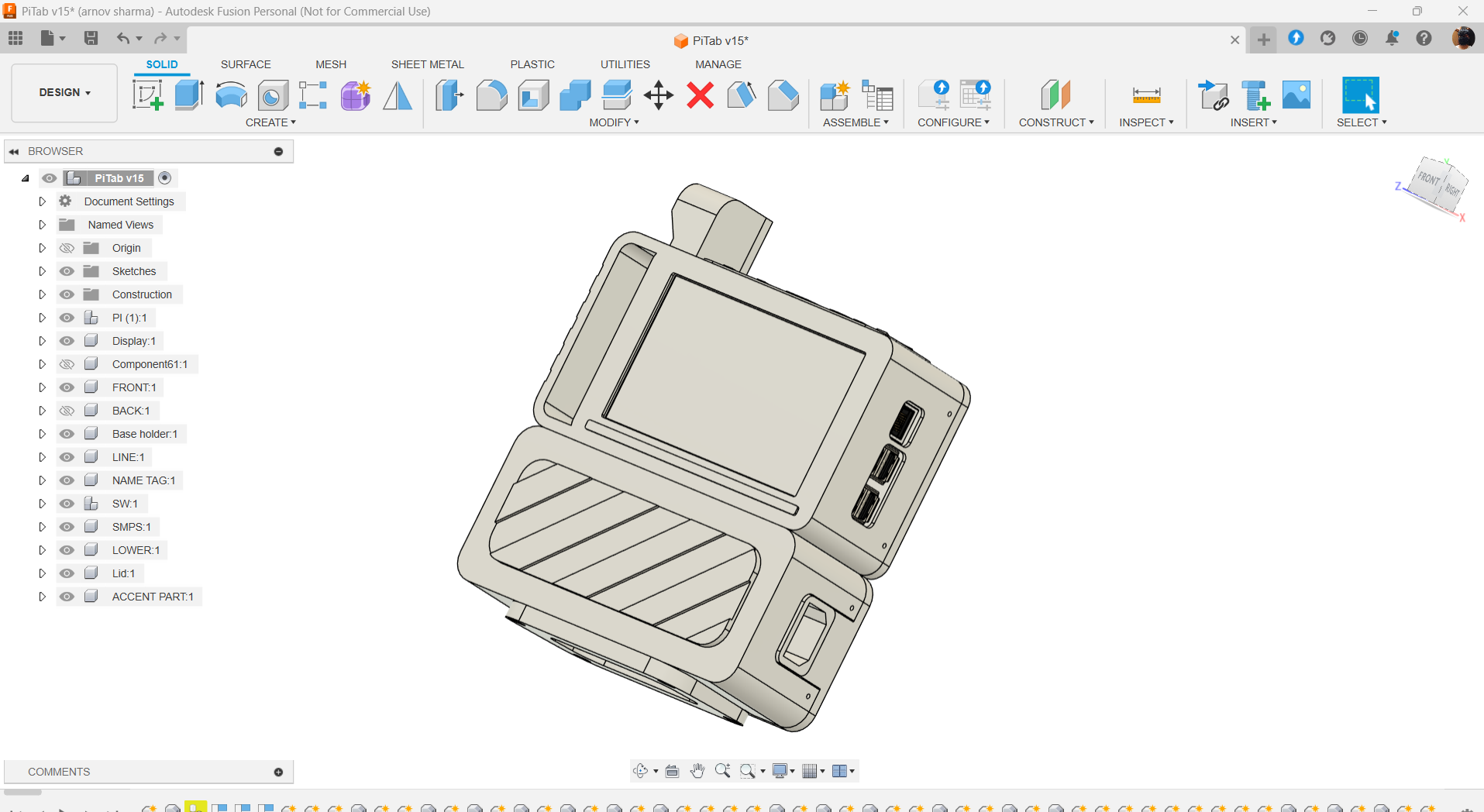The width and height of the screenshot is (1484, 812).
Task: Go to the UTILITIES tab
Action: pos(625,64)
